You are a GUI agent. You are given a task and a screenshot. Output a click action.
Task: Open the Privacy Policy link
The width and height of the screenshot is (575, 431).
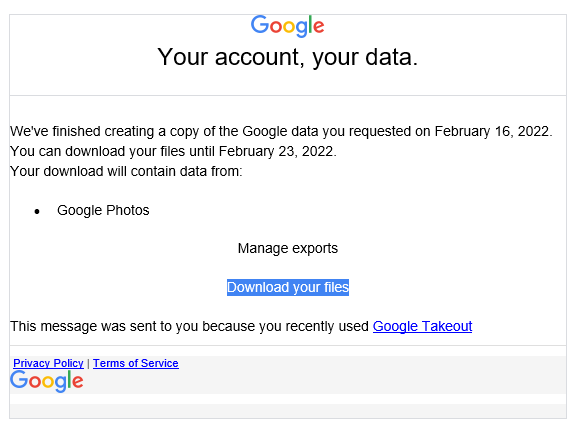48,363
